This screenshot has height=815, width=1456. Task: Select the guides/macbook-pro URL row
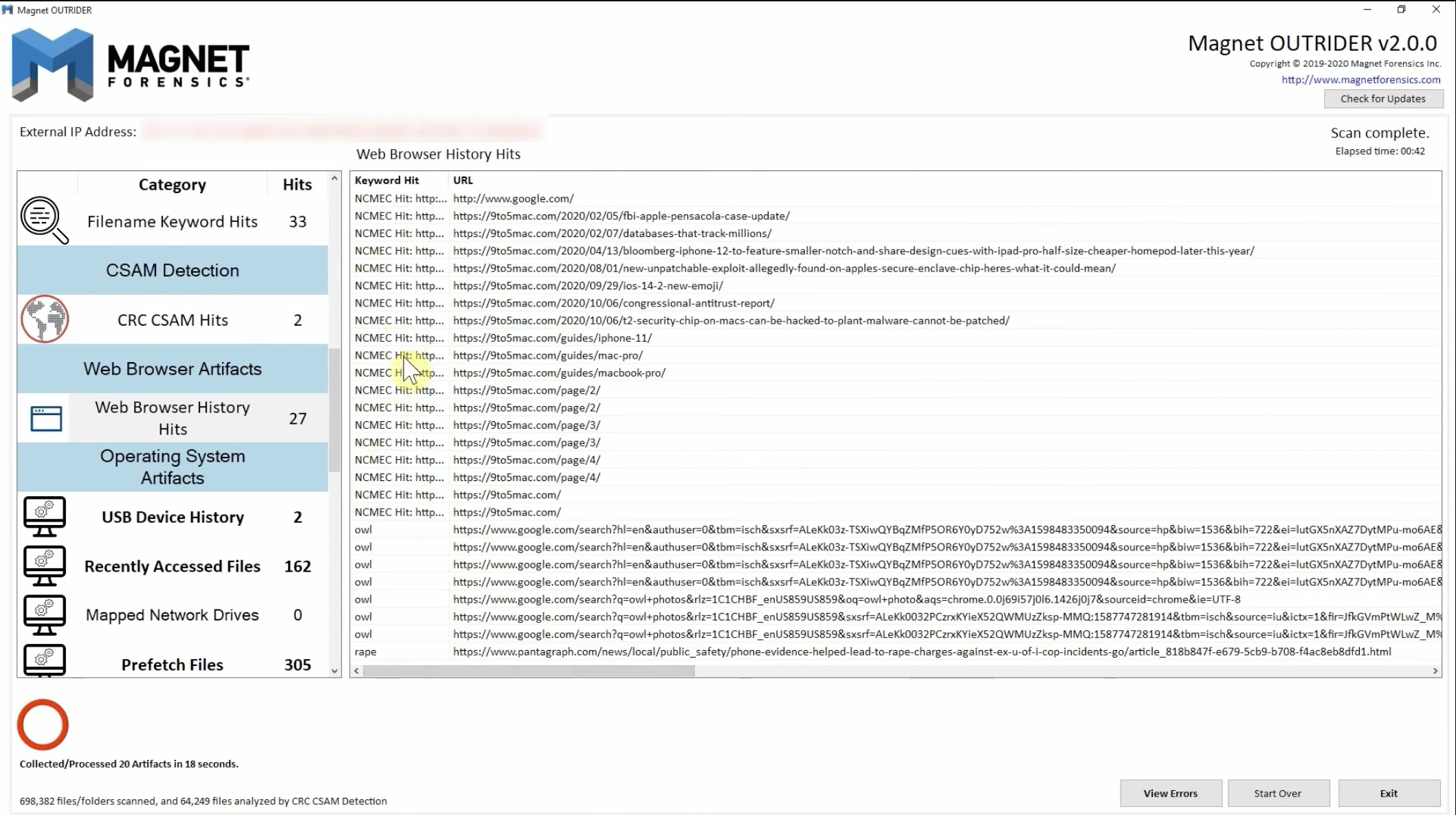coord(895,372)
